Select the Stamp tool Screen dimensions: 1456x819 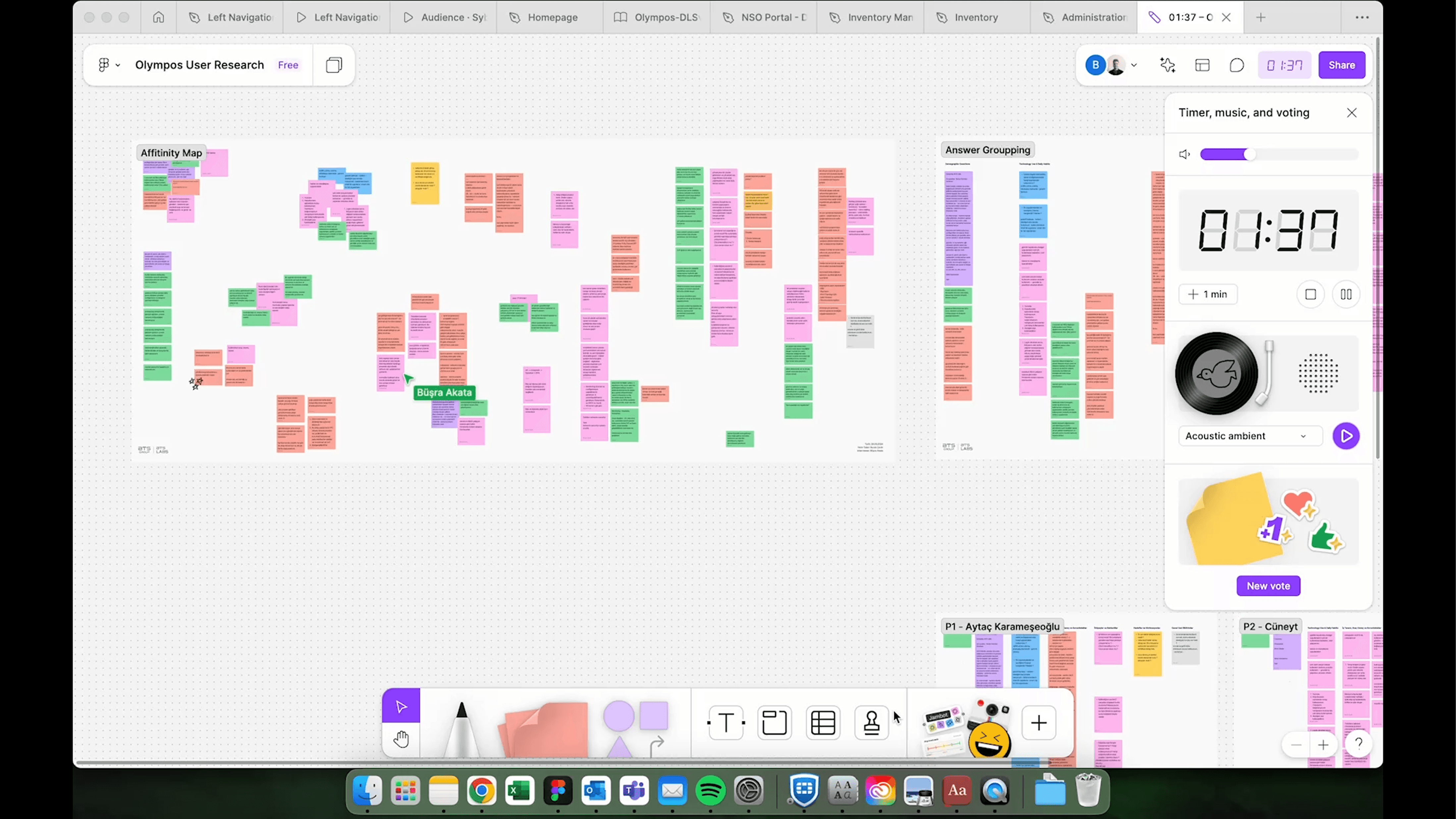871,722
